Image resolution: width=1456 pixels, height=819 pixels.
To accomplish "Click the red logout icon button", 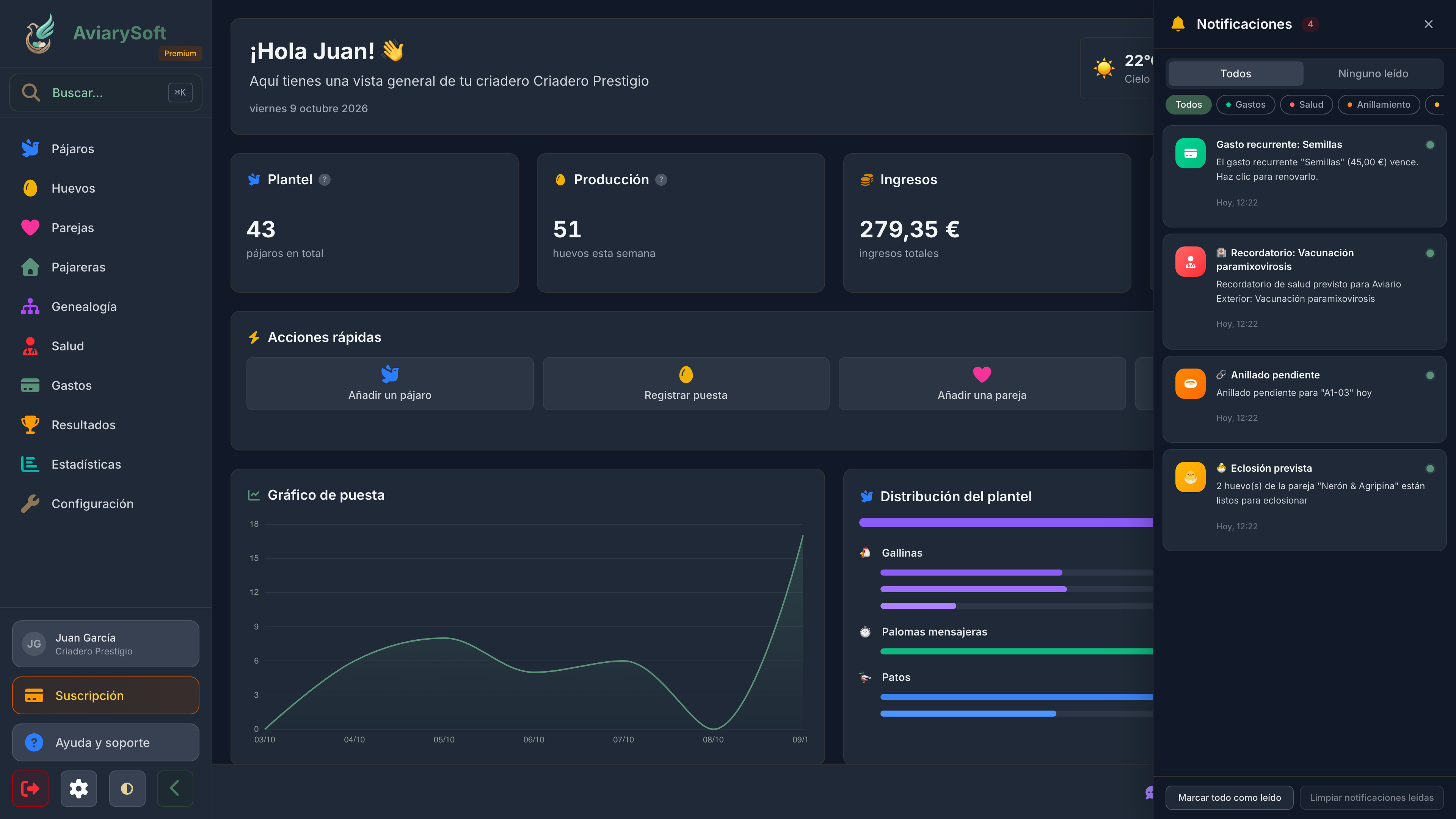I will pos(30,788).
